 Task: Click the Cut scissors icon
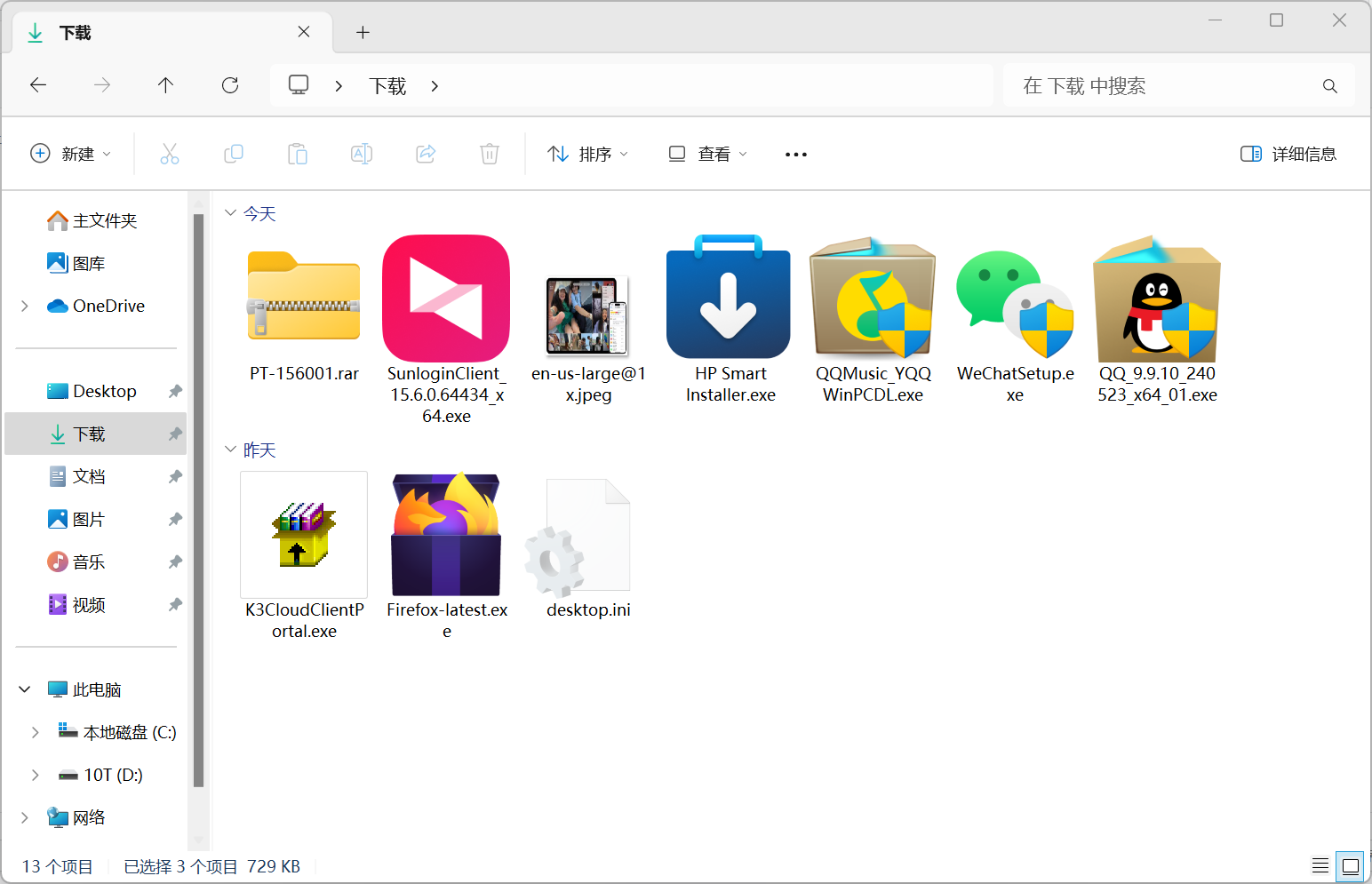pyautogui.click(x=169, y=154)
